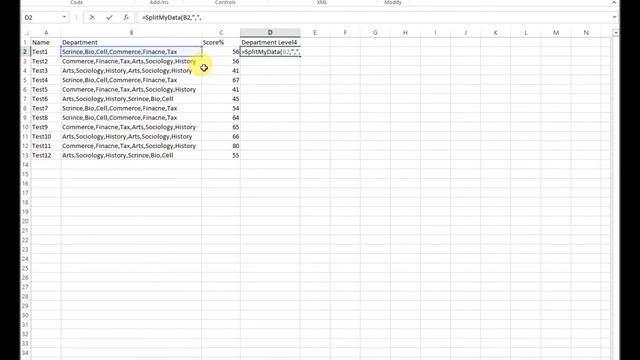Select column A header
The width and height of the screenshot is (640, 360).
46,33
